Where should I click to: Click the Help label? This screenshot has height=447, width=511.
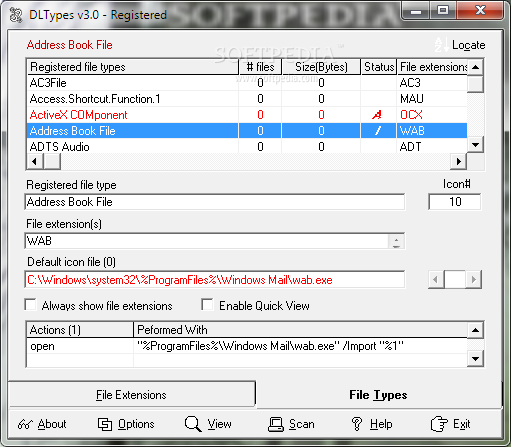(381, 424)
